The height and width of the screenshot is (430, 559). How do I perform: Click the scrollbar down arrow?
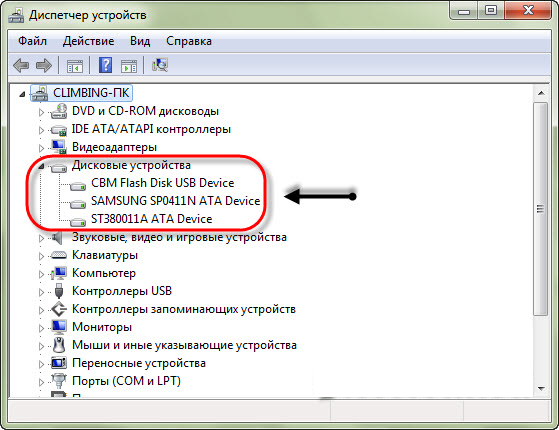(541, 389)
